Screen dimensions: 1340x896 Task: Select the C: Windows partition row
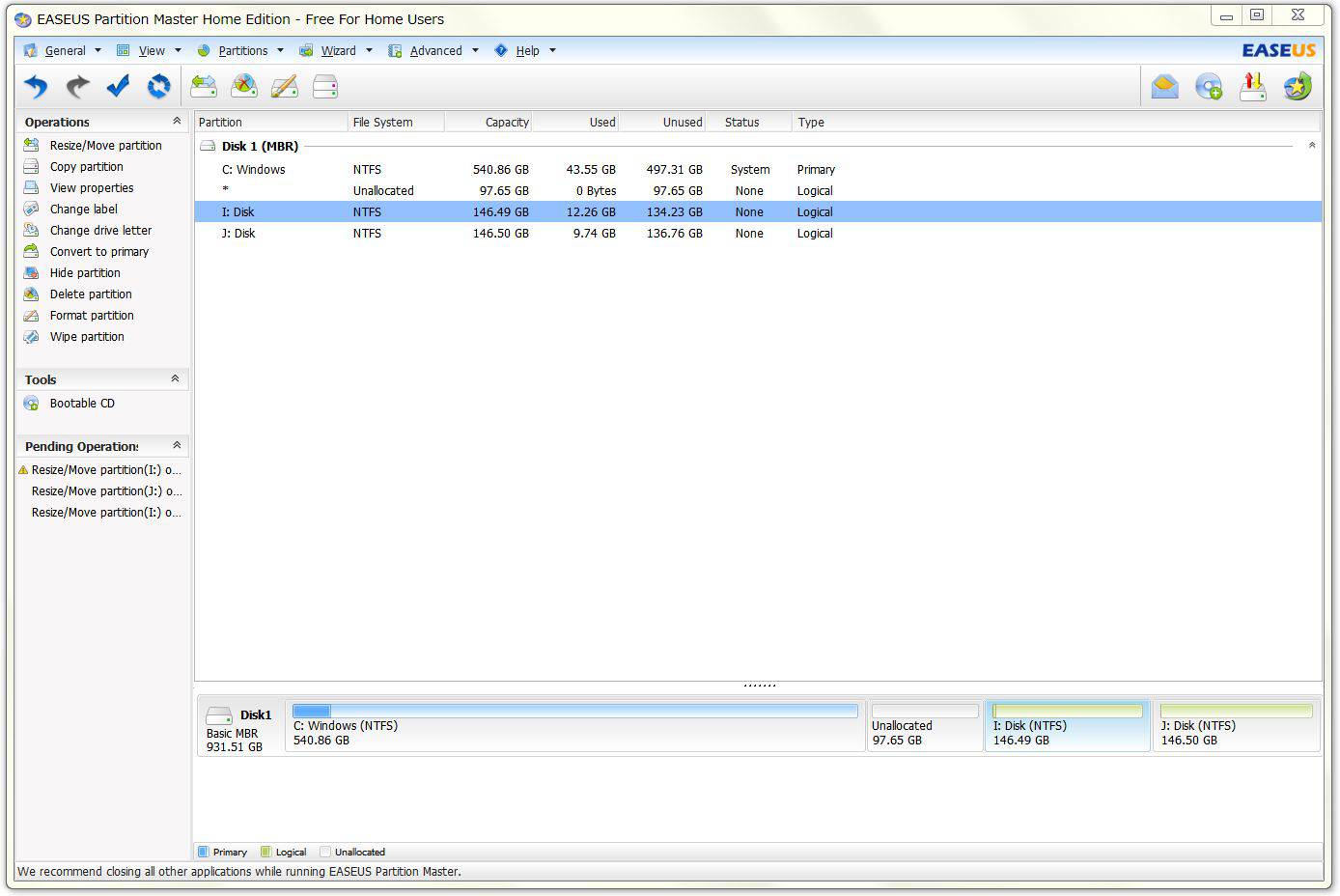click(x=758, y=170)
